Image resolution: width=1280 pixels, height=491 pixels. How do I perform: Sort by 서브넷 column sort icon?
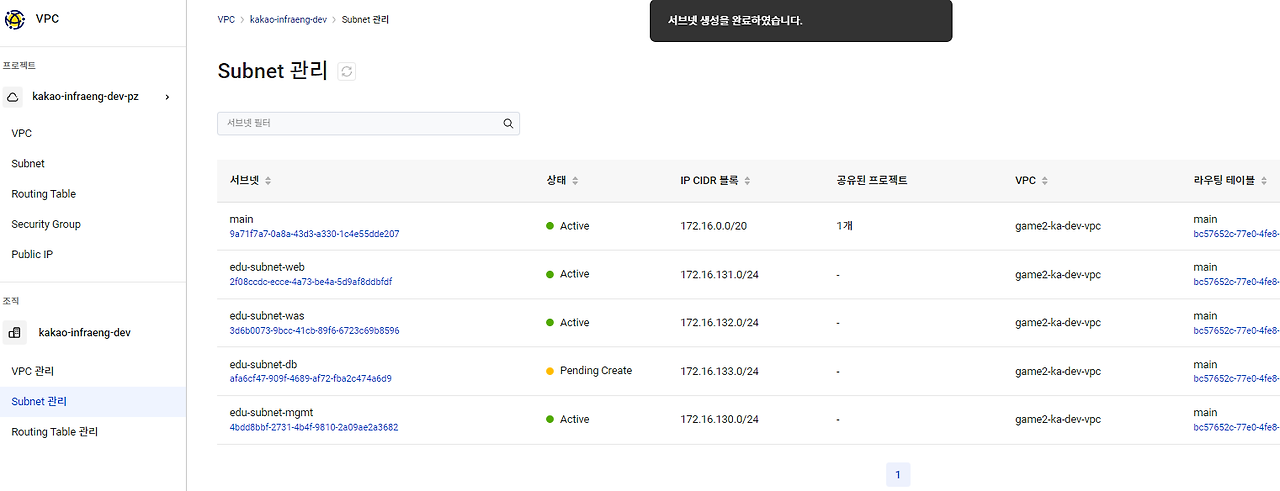(268, 181)
